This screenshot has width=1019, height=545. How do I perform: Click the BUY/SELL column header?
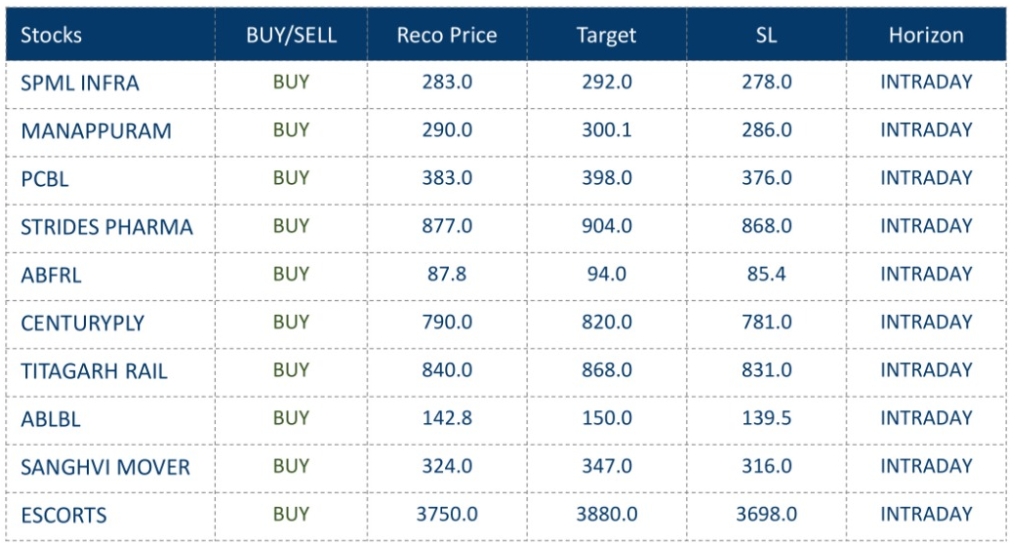click(x=291, y=35)
